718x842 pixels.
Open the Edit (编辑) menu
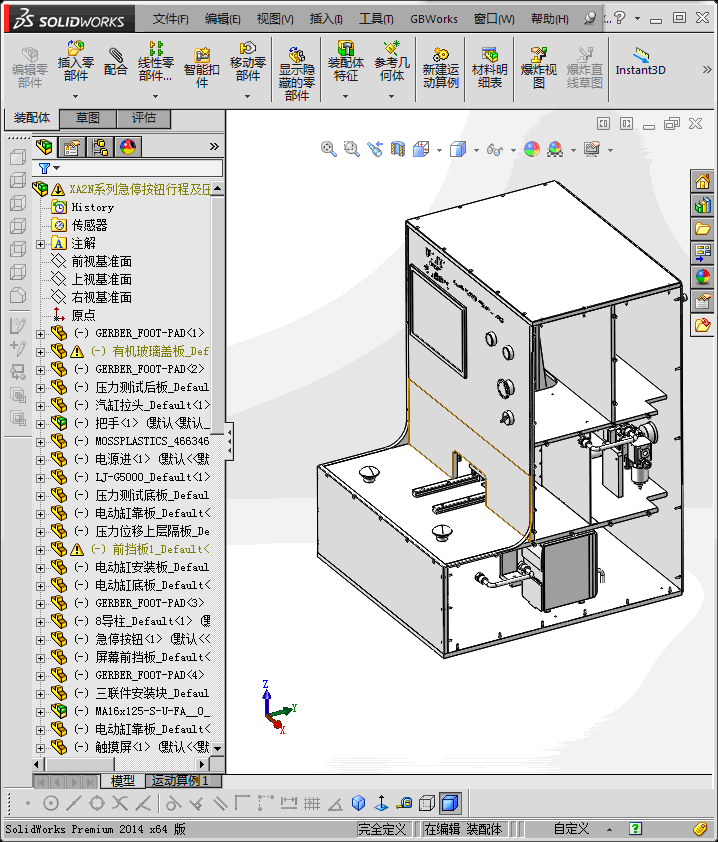click(222, 19)
